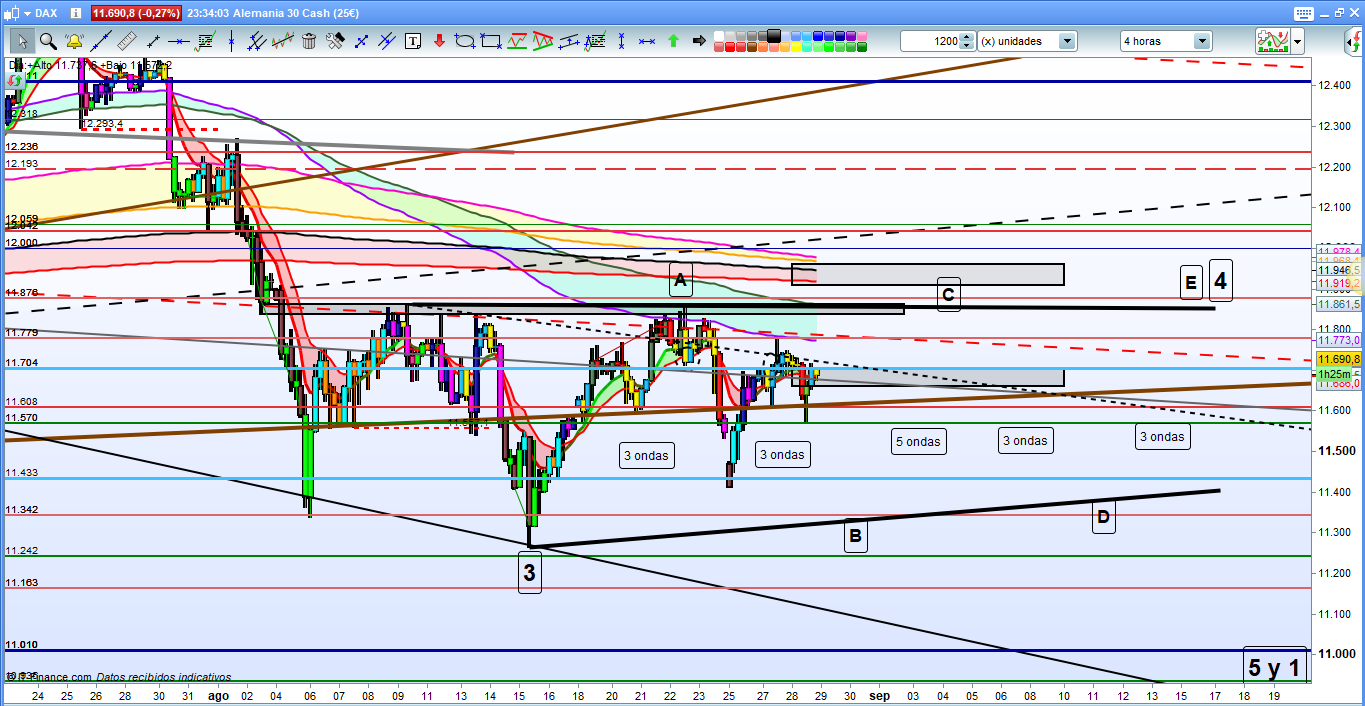1365x706 pixels.
Task: Open the hammer and wrench settings tool
Action: 335,41
